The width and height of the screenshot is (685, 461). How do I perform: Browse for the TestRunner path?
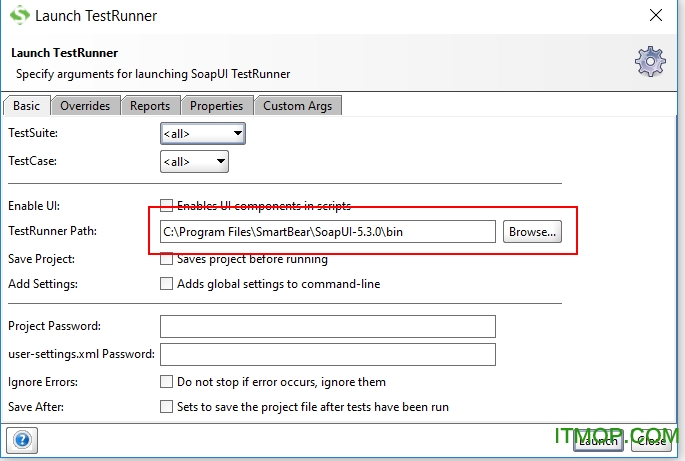coord(532,232)
